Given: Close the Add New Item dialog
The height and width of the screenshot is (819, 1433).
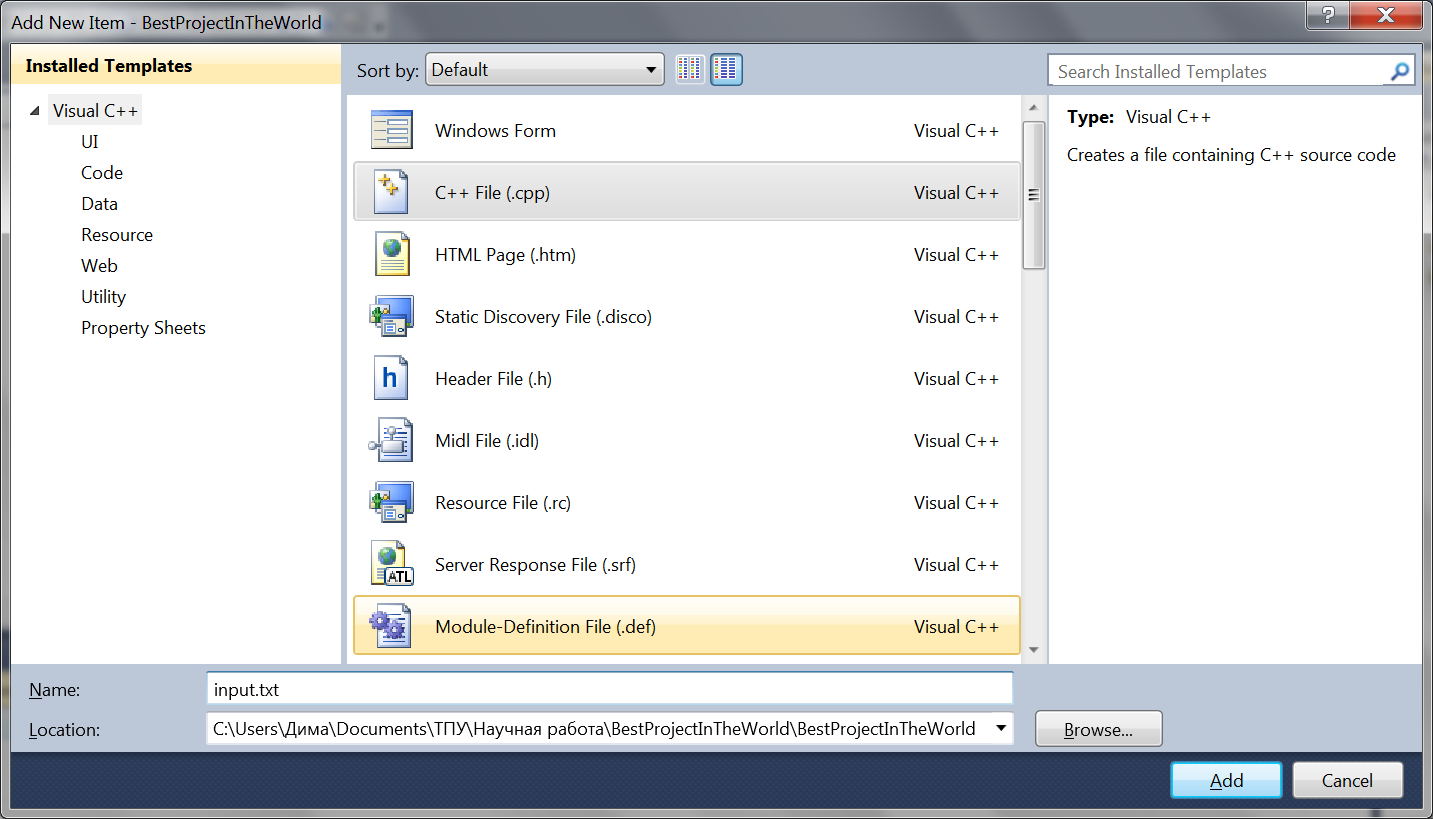Looking at the screenshot, I should tap(1386, 15).
